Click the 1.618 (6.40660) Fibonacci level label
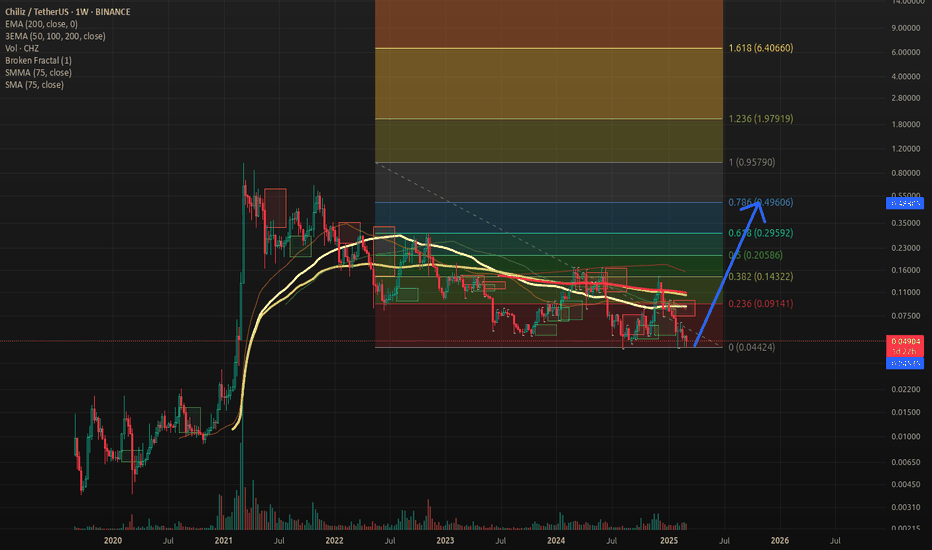The image size is (932, 550). click(x=761, y=48)
